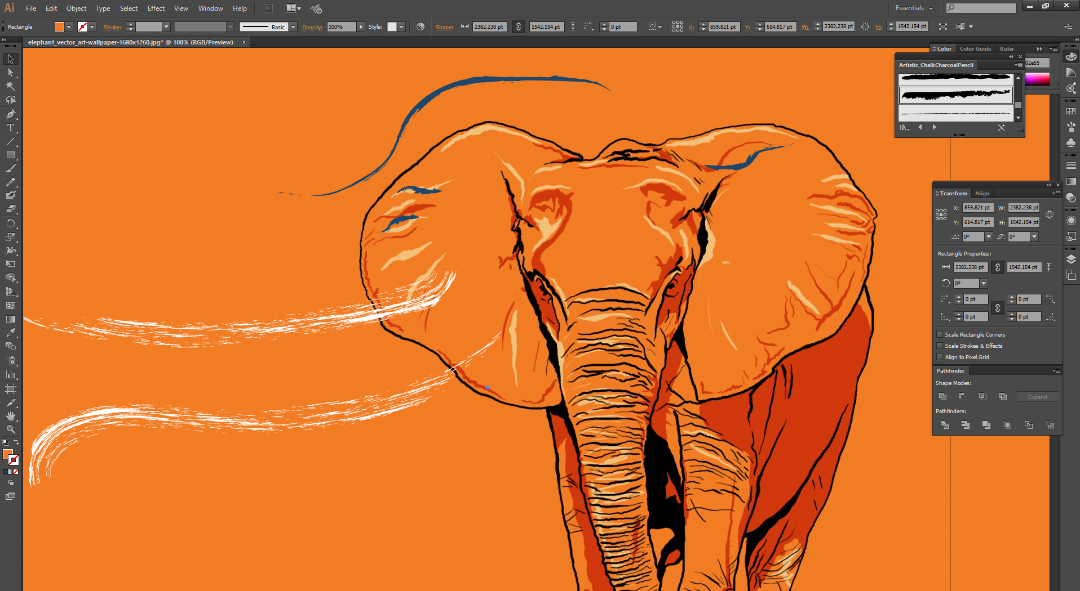Toggle Scale Strokes & Effects checkbox
This screenshot has width=1080, height=591.
pos(939,346)
